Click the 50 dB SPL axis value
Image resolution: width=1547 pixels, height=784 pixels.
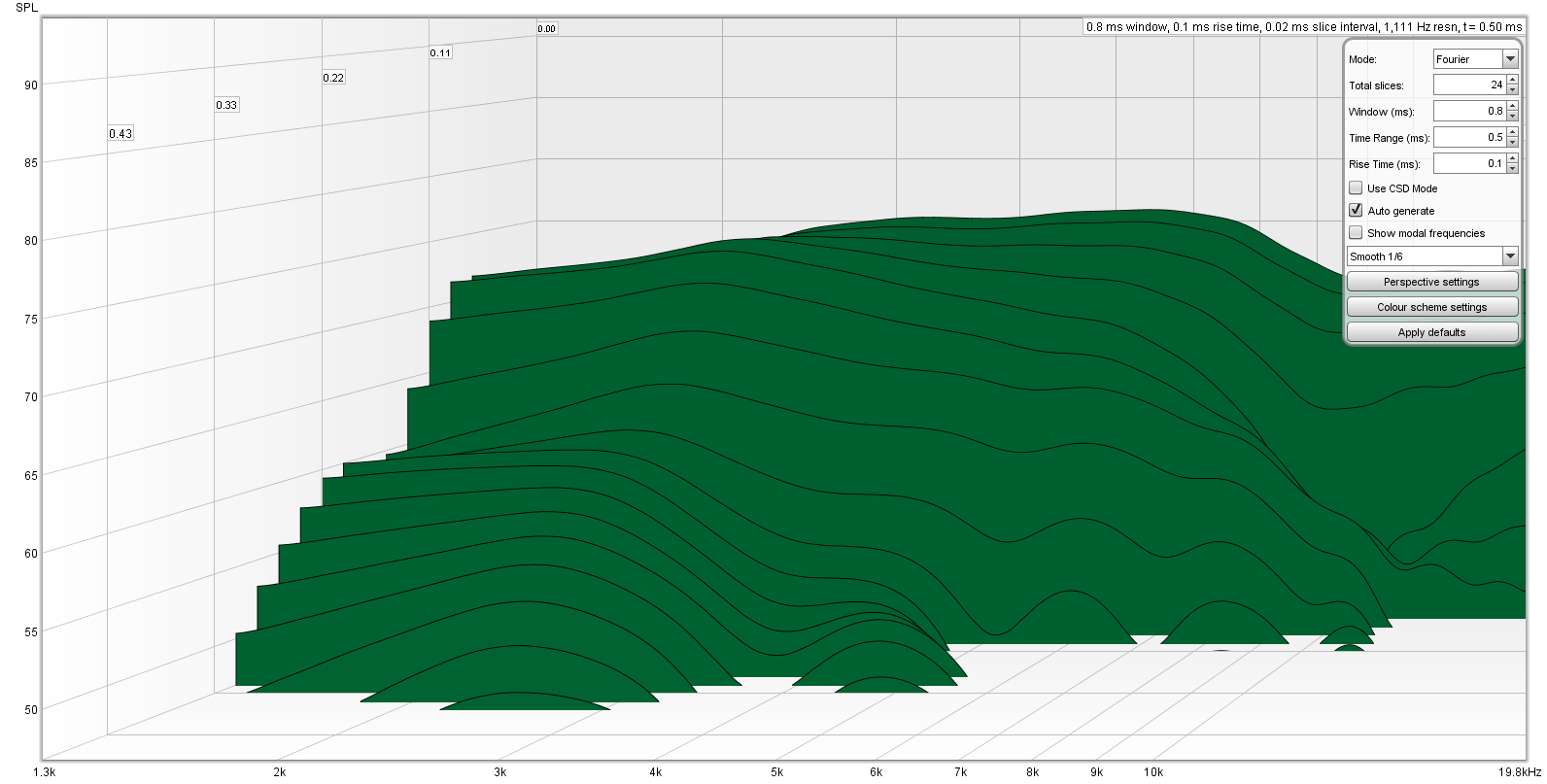31,710
